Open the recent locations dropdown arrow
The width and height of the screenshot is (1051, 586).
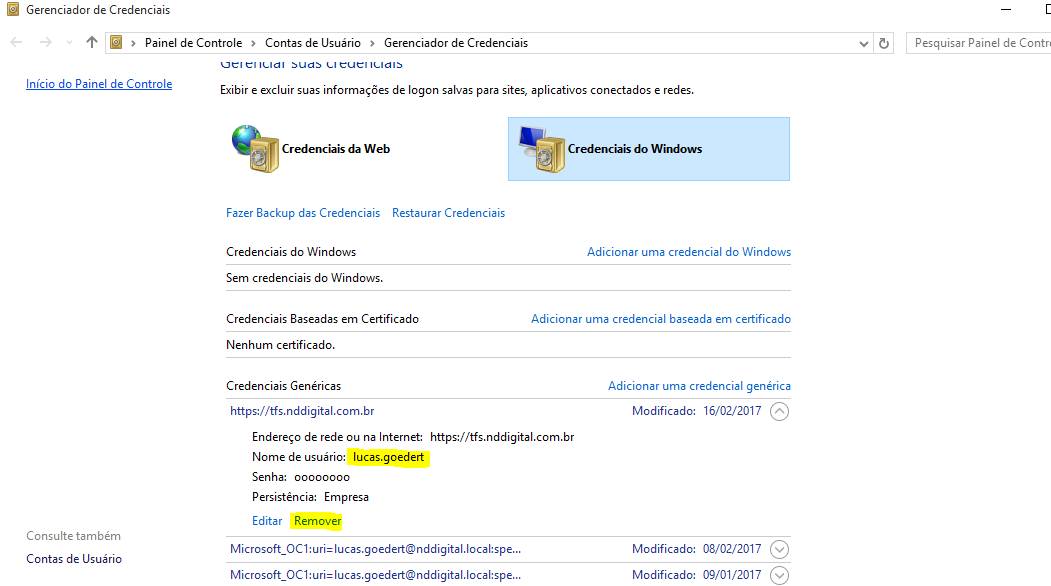tap(69, 43)
